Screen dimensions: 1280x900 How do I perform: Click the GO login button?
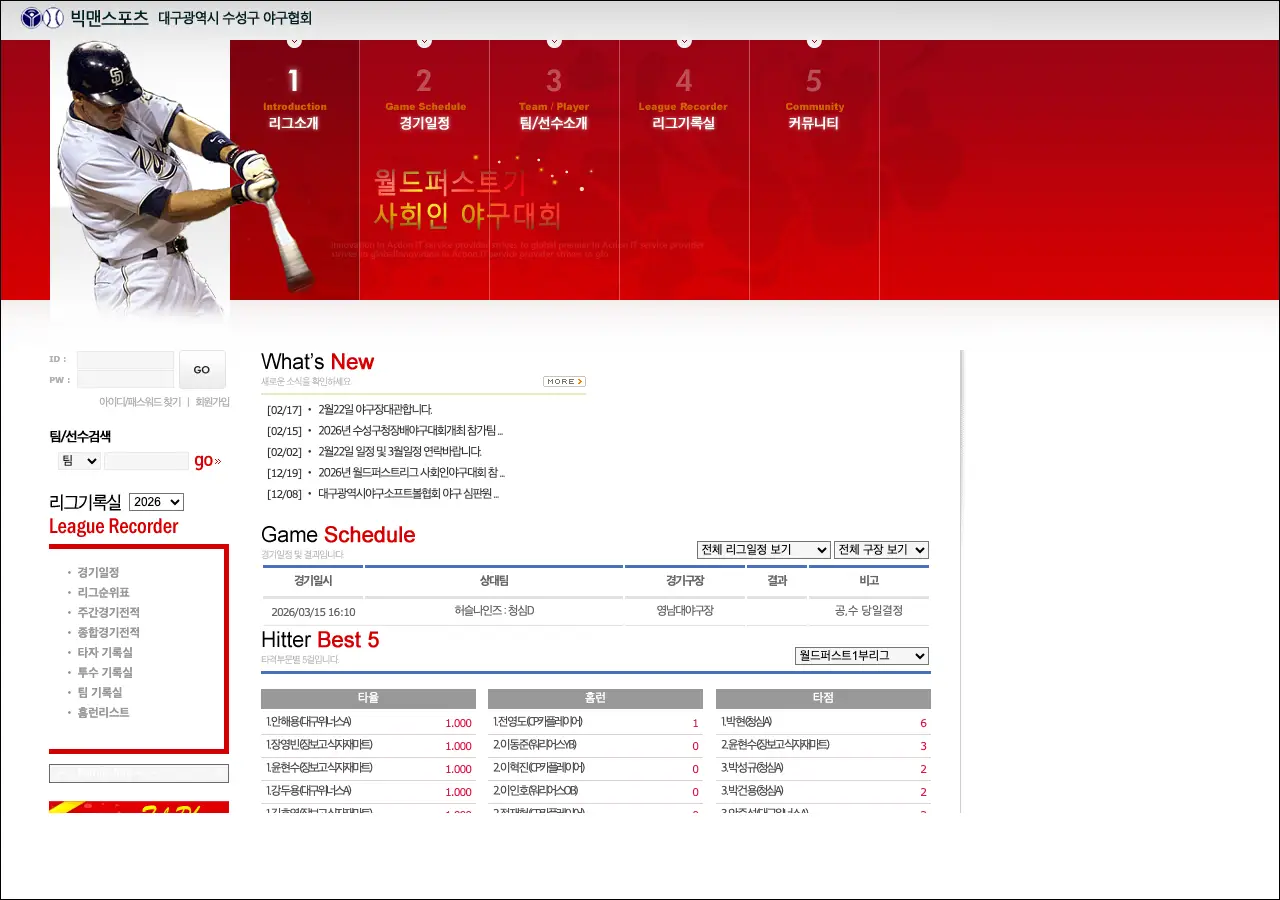(202, 369)
